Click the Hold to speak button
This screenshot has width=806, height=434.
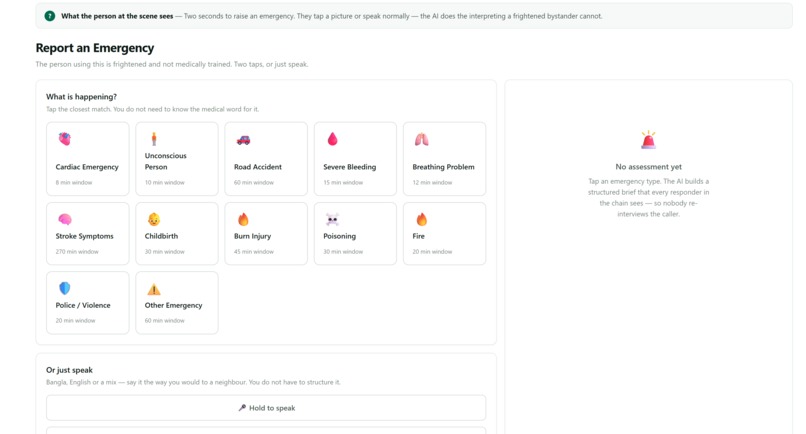(x=266, y=408)
